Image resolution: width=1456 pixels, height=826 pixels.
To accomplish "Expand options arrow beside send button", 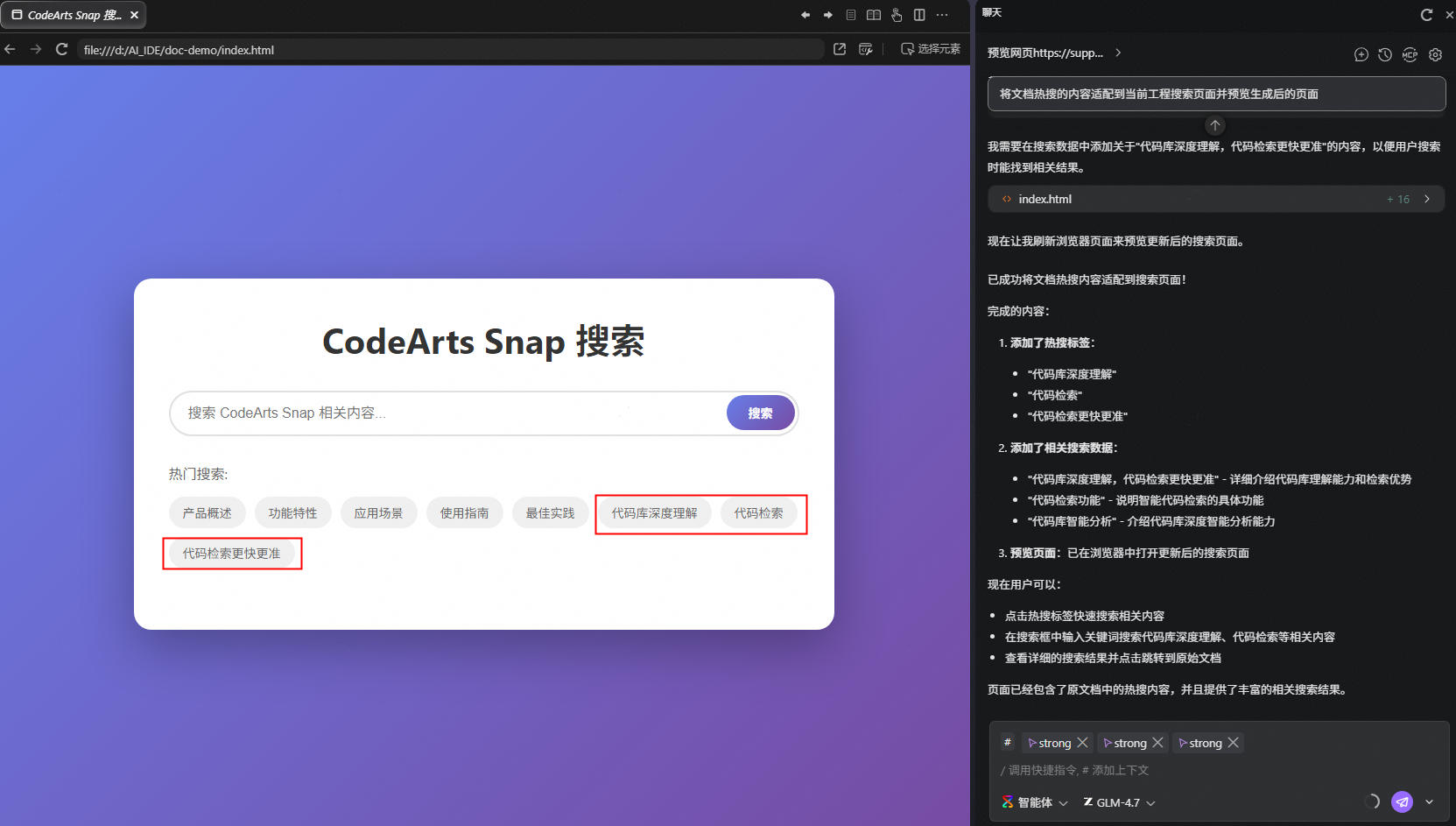I will click(1430, 801).
